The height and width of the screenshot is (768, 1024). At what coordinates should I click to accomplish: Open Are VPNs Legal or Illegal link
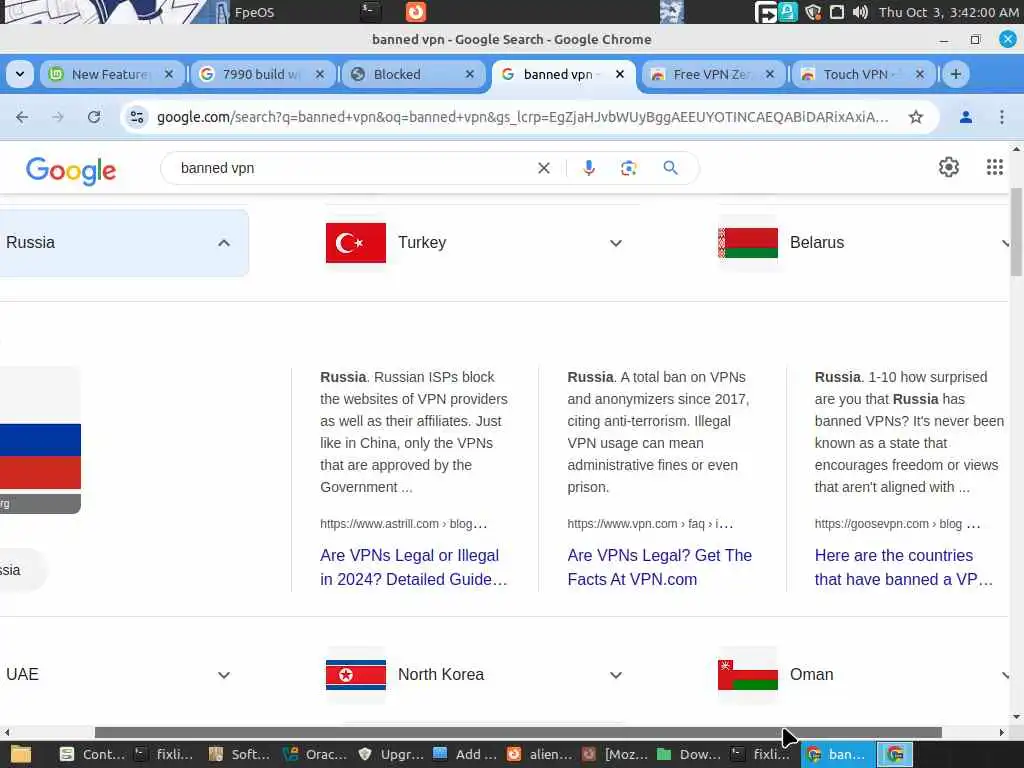point(413,567)
